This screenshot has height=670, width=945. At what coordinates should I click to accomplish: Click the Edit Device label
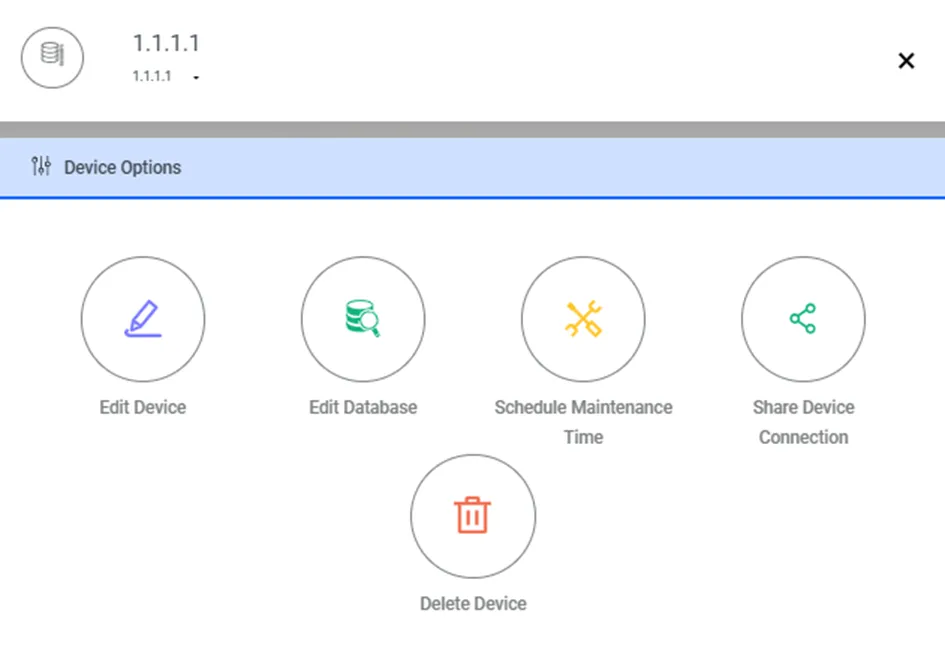143,407
